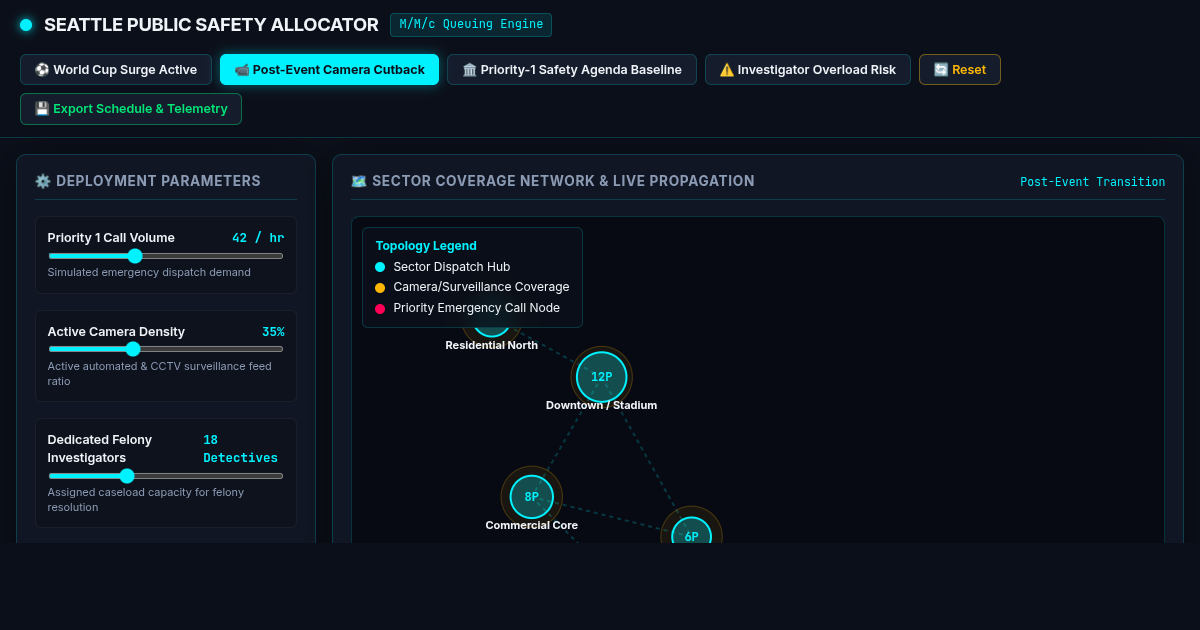The height and width of the screenshot is (630, 1200).
Task: Select the Commercial Core 8P node
Action: click(531, 497)
